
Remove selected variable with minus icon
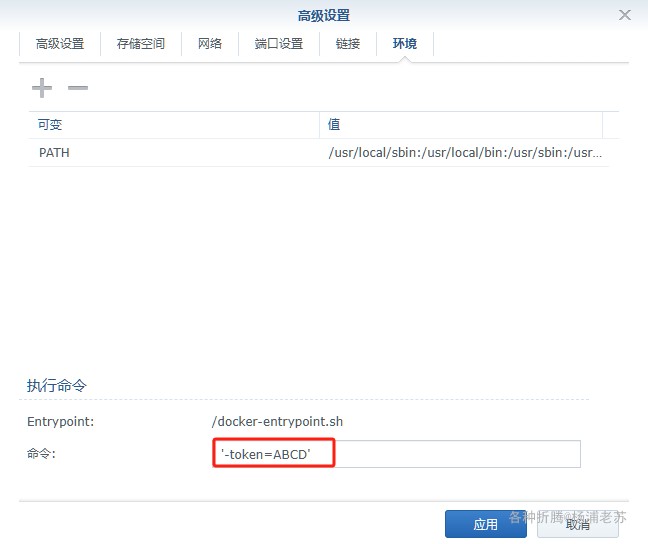(78, 88)
